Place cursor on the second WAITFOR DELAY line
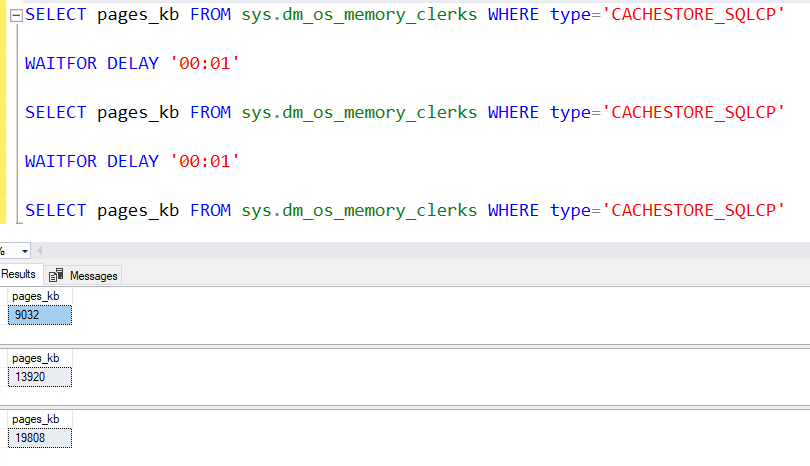 point(132,162)
